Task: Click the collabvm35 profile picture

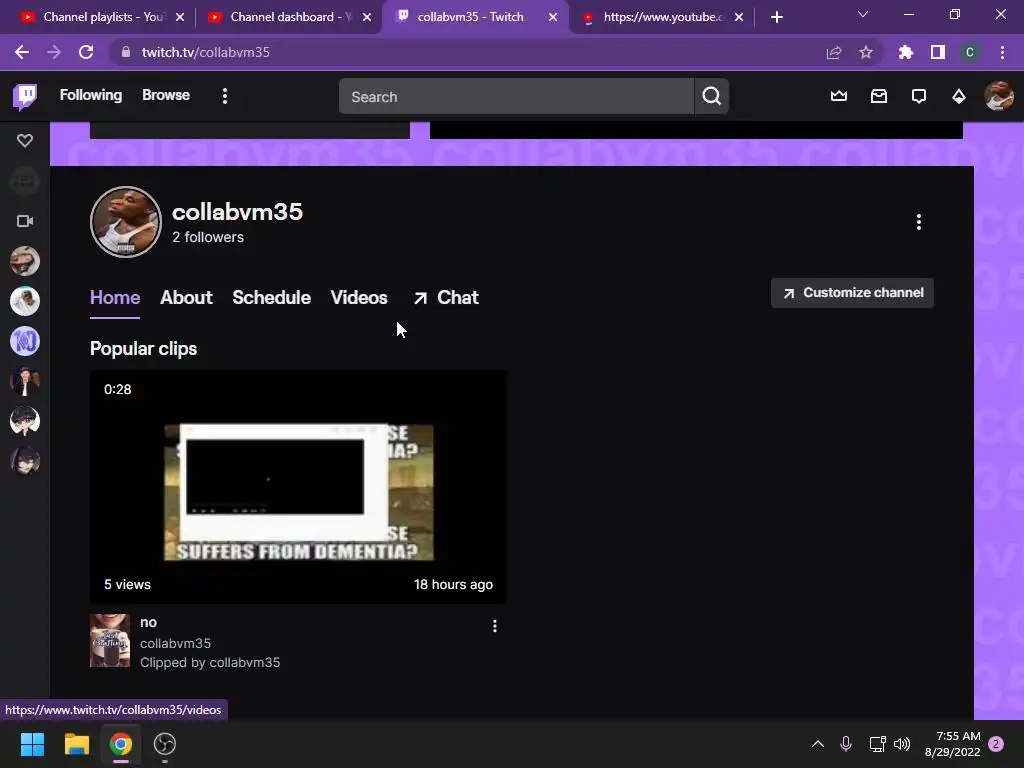Action: (x=125, y=222)
